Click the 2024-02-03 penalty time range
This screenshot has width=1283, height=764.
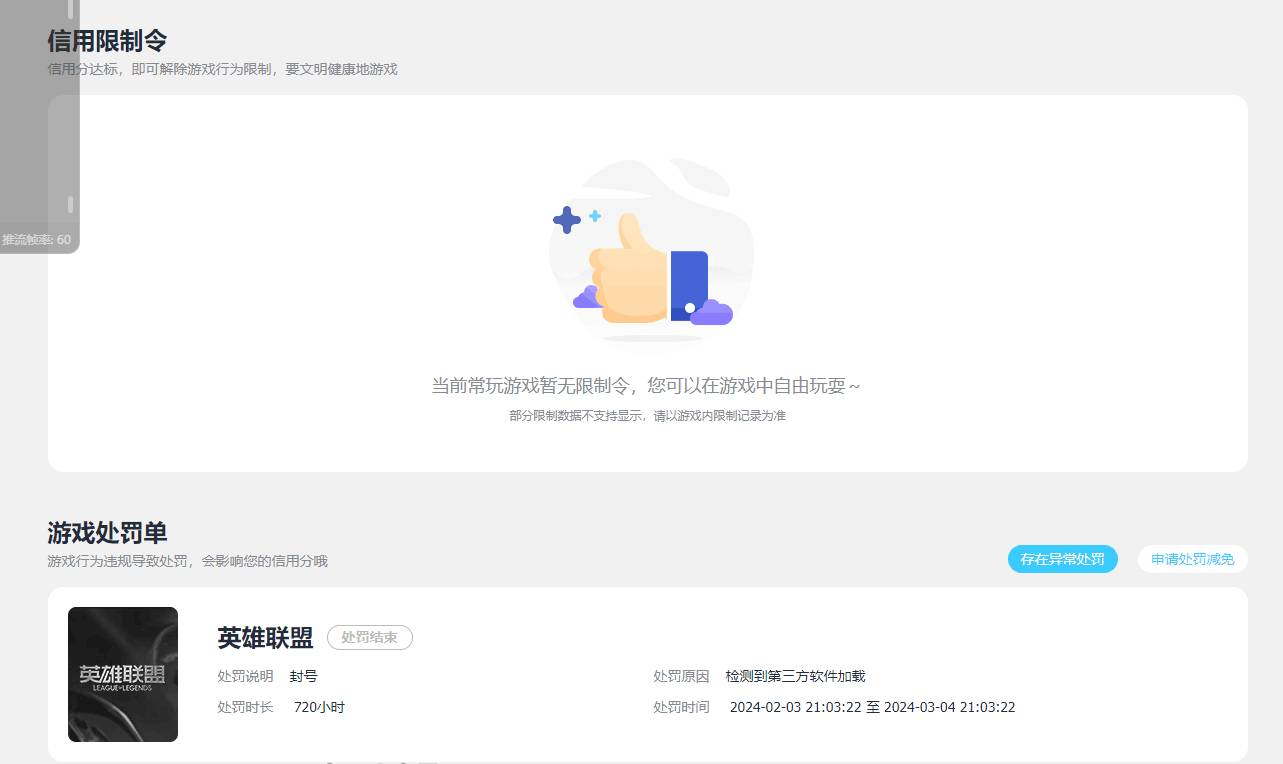(x=873, y=707)
